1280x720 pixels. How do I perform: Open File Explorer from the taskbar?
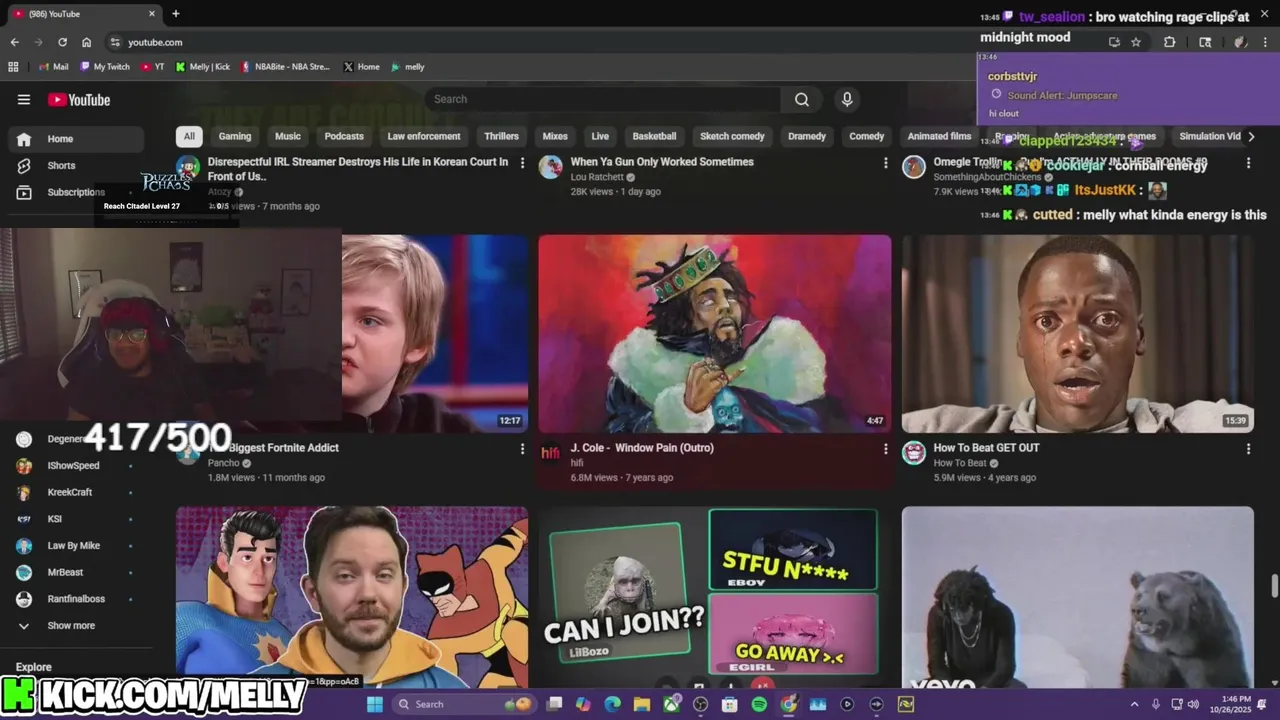click(642, 704)
